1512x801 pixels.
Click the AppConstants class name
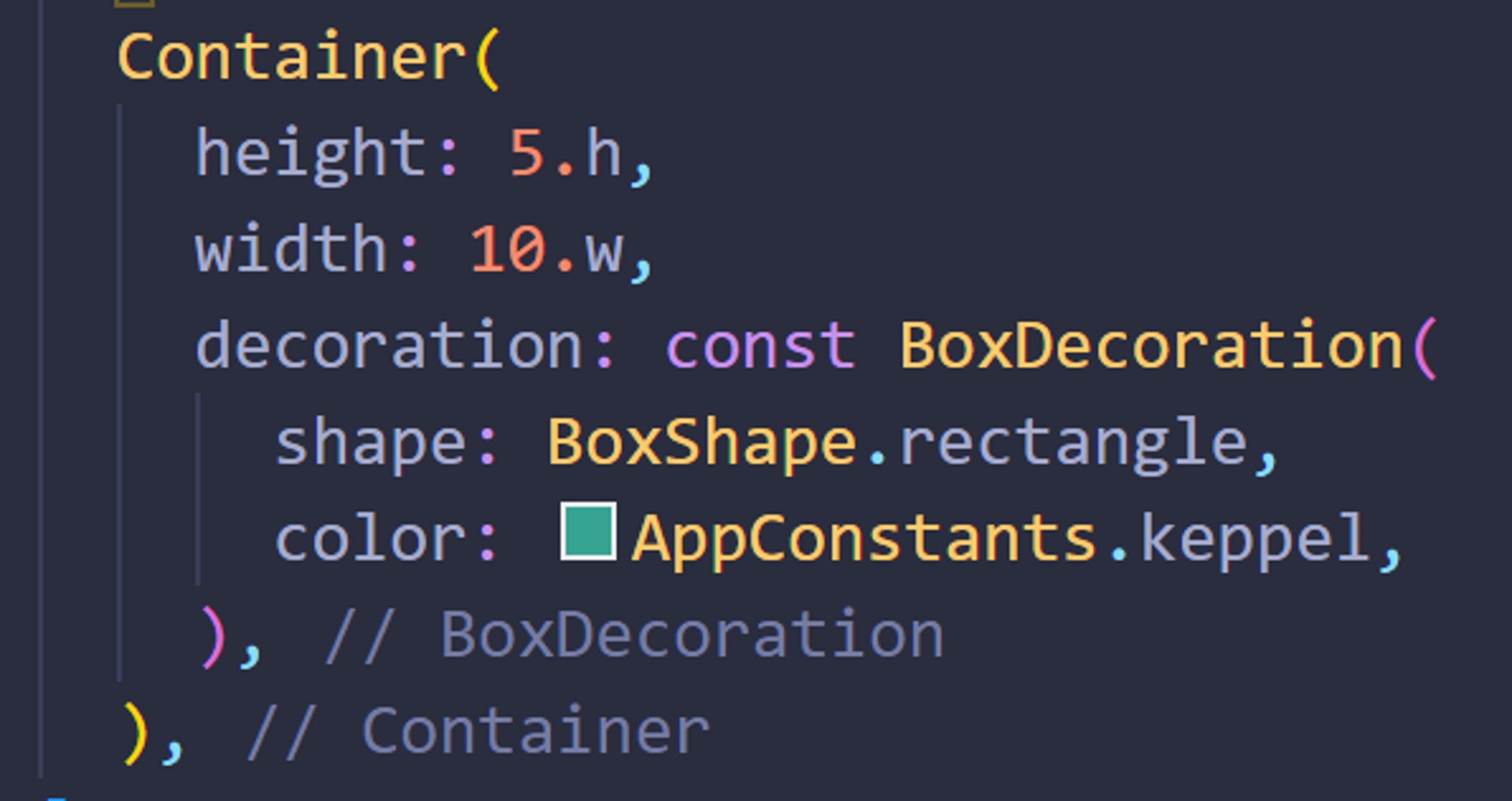point(864,540)
